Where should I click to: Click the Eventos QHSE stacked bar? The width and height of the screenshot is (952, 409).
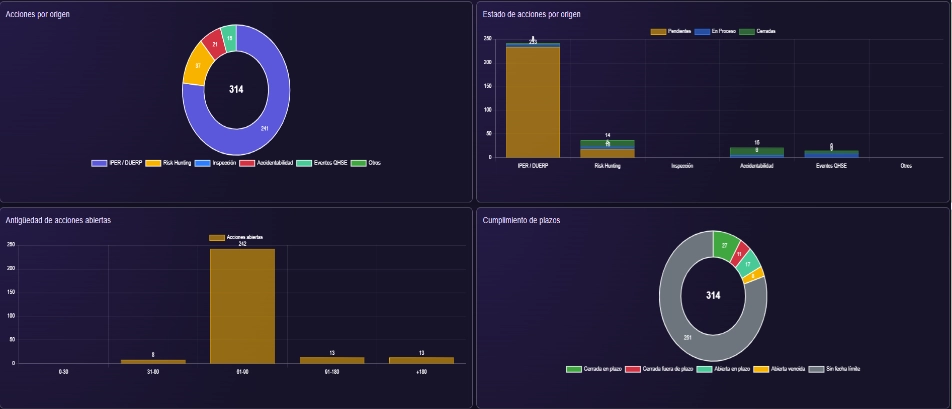click(831, 154)
